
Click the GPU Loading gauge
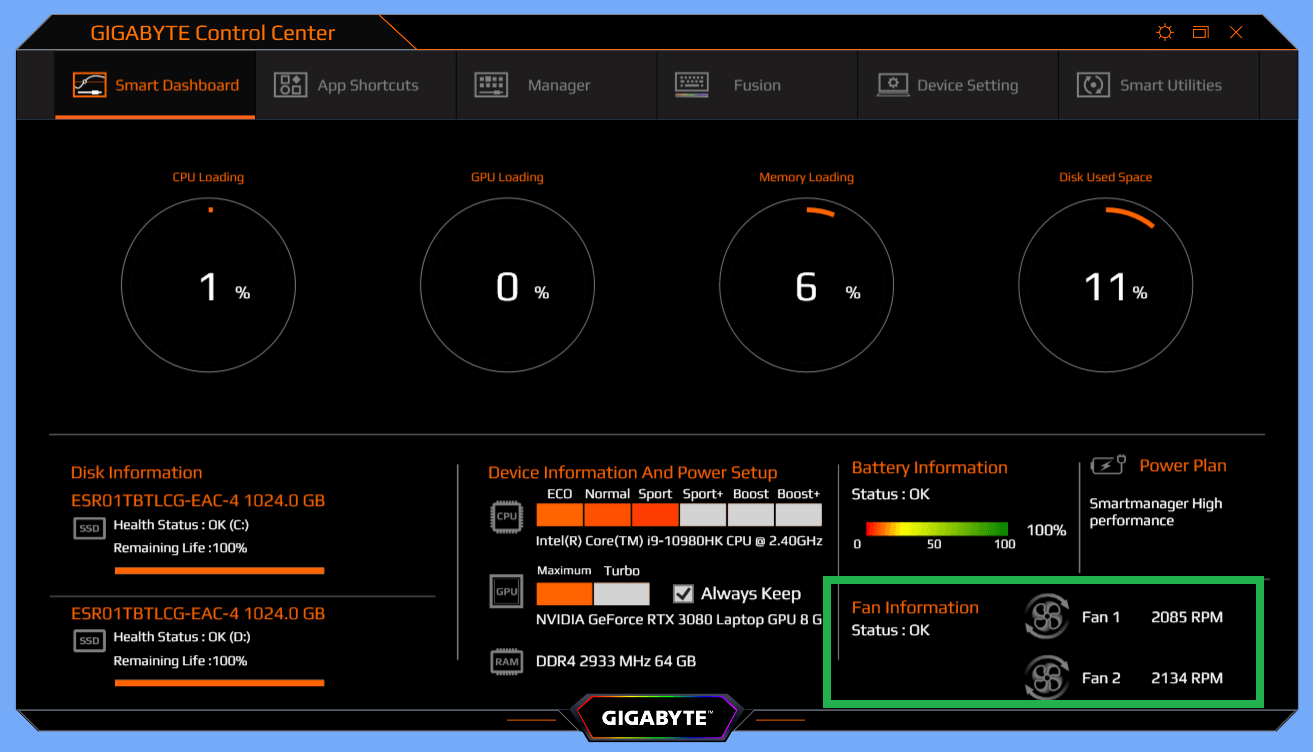507,287
